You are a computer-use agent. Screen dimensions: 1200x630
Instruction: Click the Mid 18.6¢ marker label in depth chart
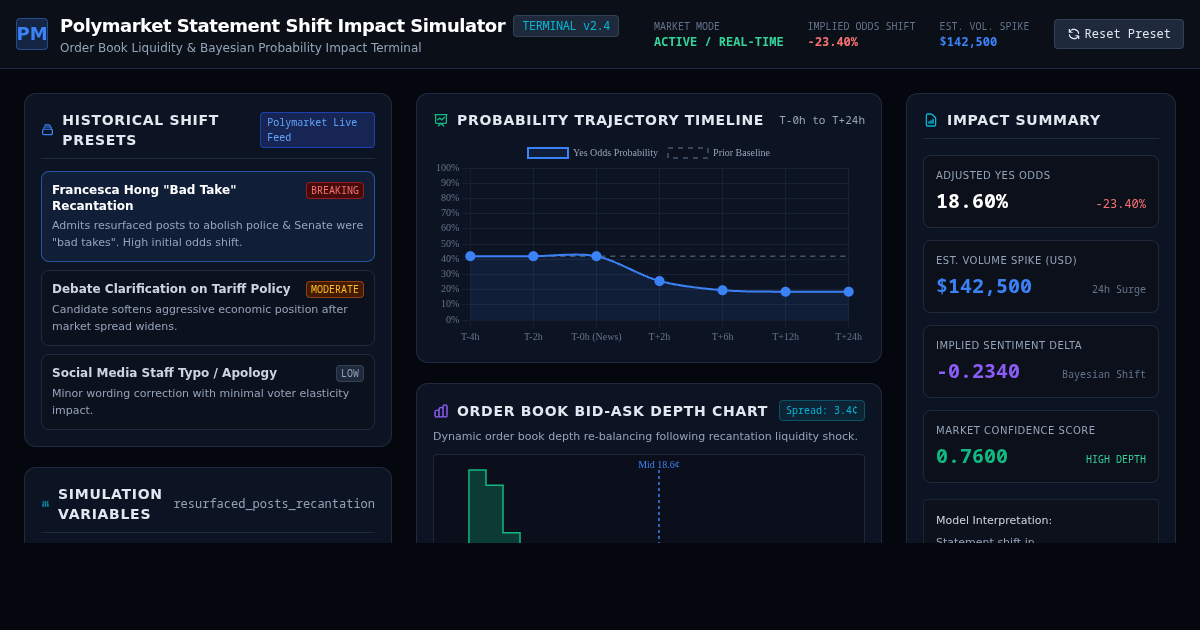(x=659, y=464)
